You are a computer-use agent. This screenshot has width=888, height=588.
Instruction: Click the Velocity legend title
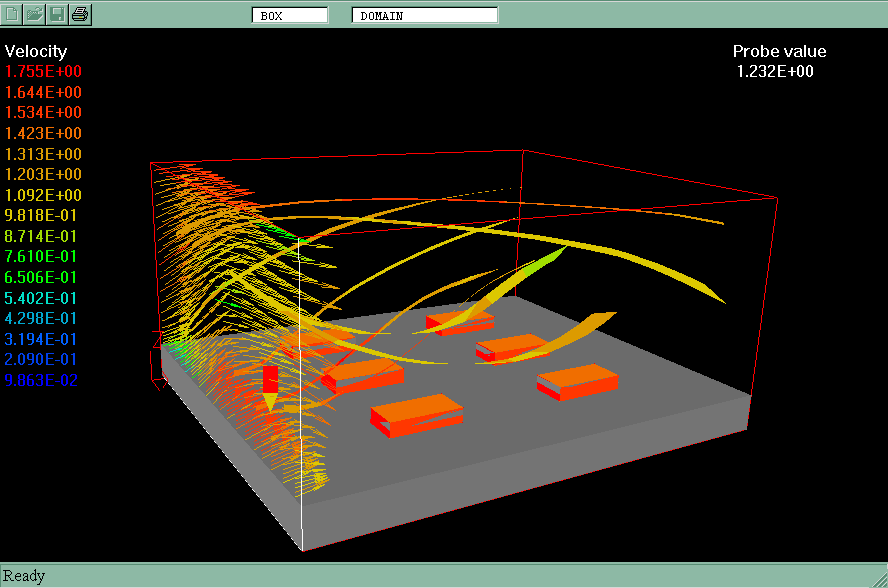point(36,51)
